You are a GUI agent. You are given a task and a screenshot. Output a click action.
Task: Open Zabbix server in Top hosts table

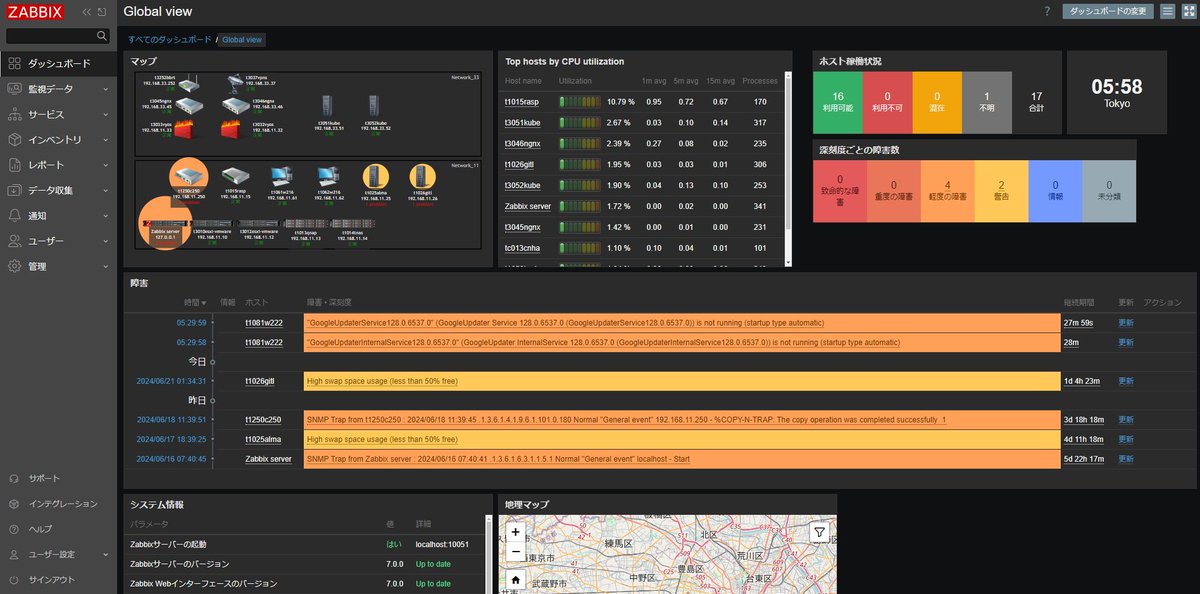529,207
